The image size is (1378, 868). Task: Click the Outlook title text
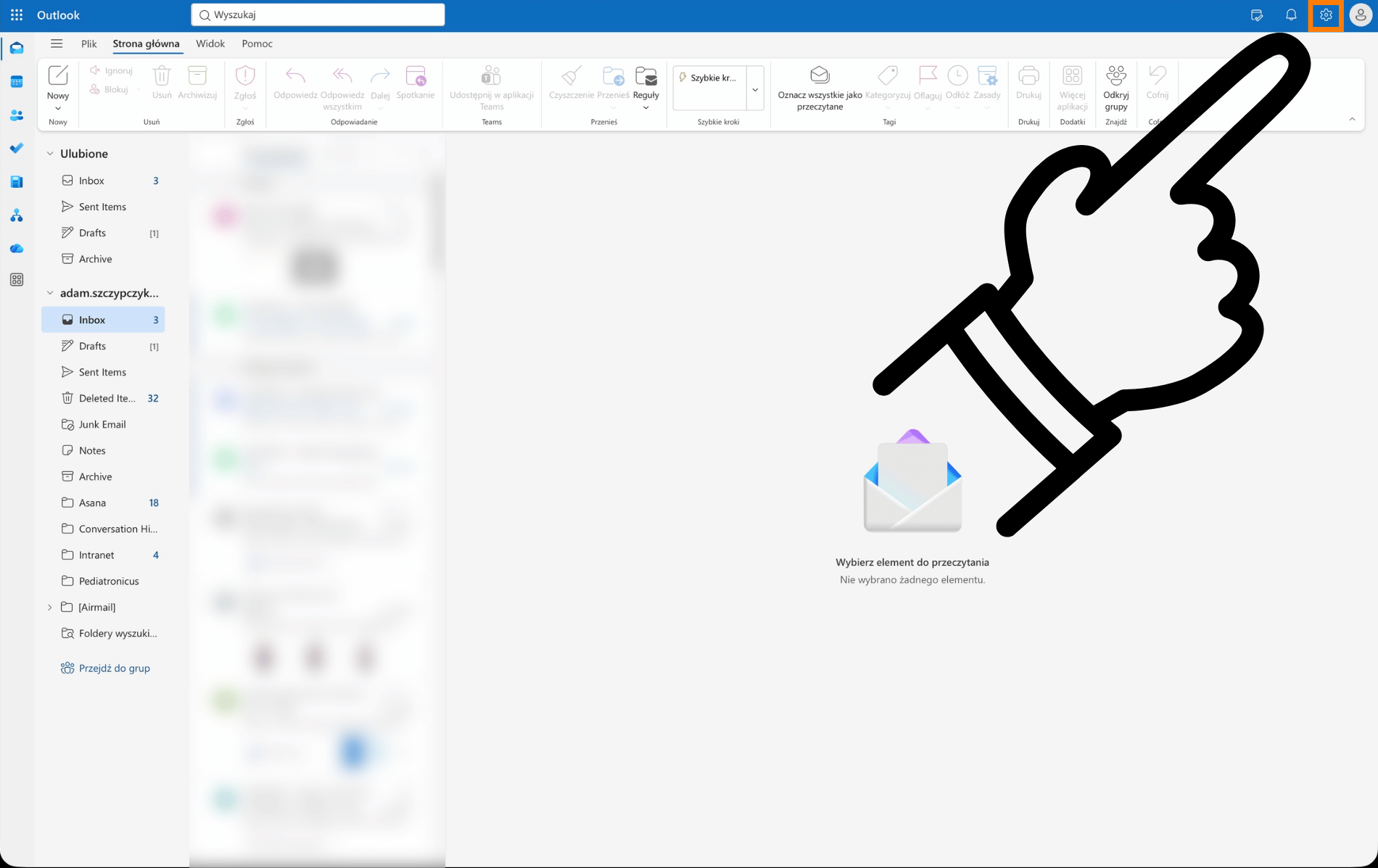pyautogui.click(x=59, y=15)
